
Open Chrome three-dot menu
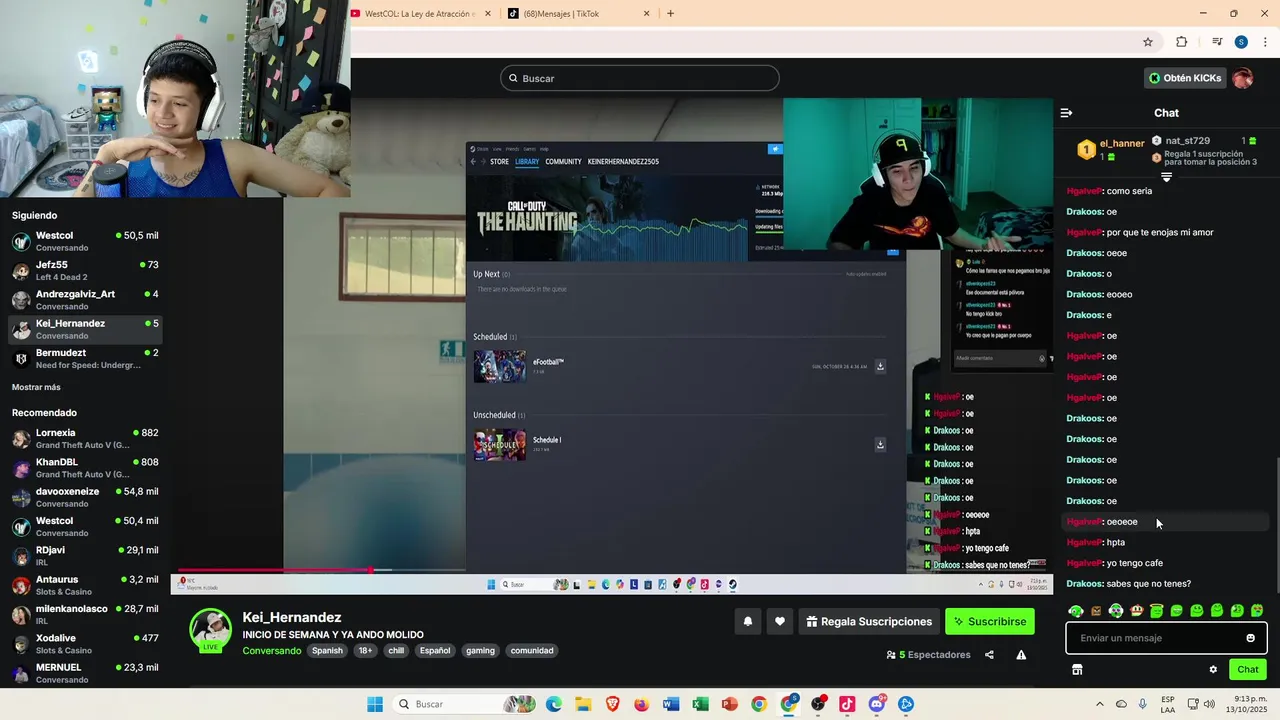pos(1265,42)
